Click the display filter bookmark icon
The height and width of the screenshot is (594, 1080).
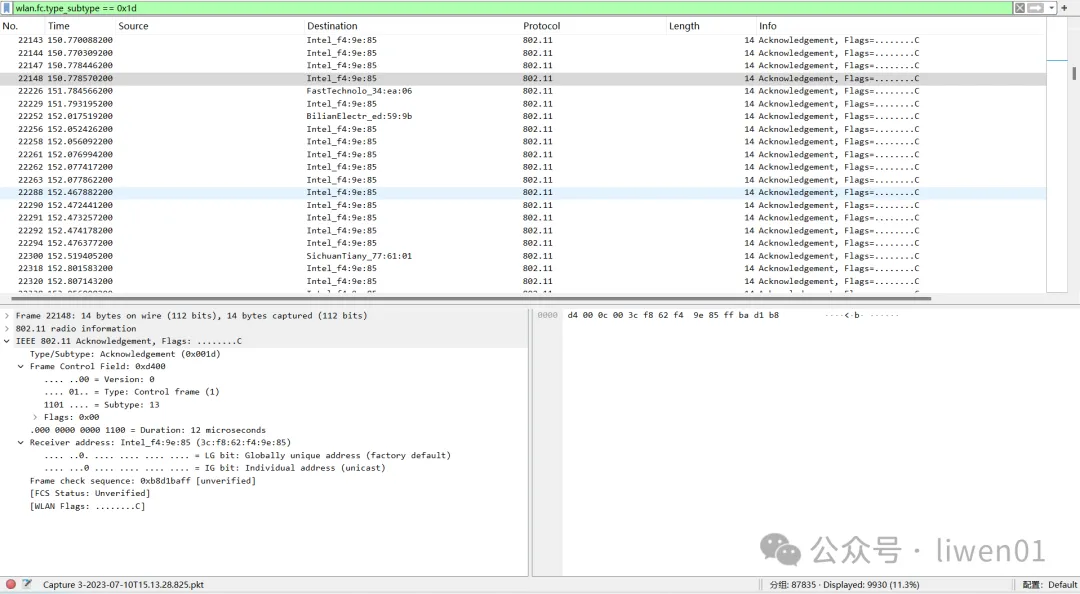pyautogui.click(x=7, y=8)
